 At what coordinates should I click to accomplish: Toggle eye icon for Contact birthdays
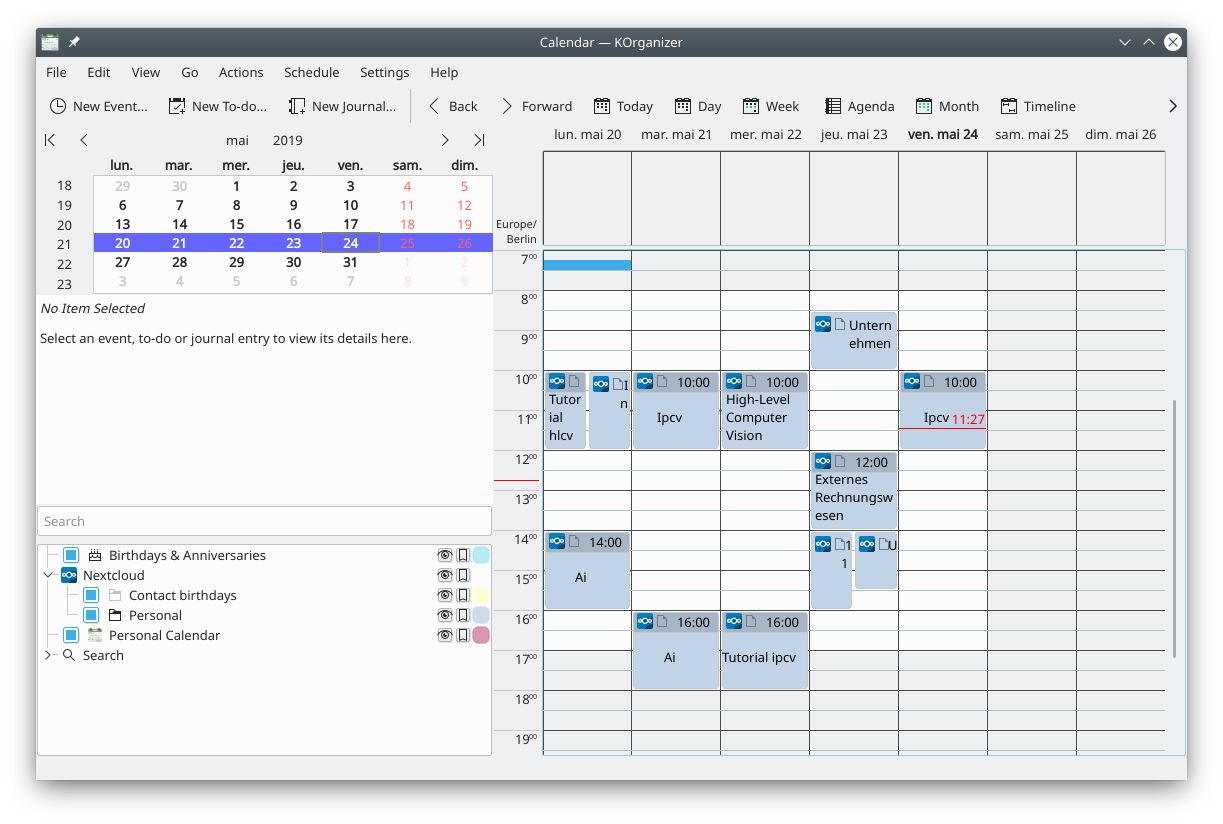(x=445, y=595)
